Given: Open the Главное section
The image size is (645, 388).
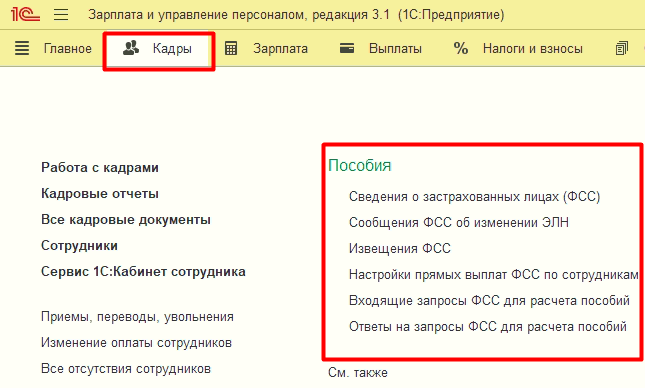Looking at the screenshot, I should (67, 49).
